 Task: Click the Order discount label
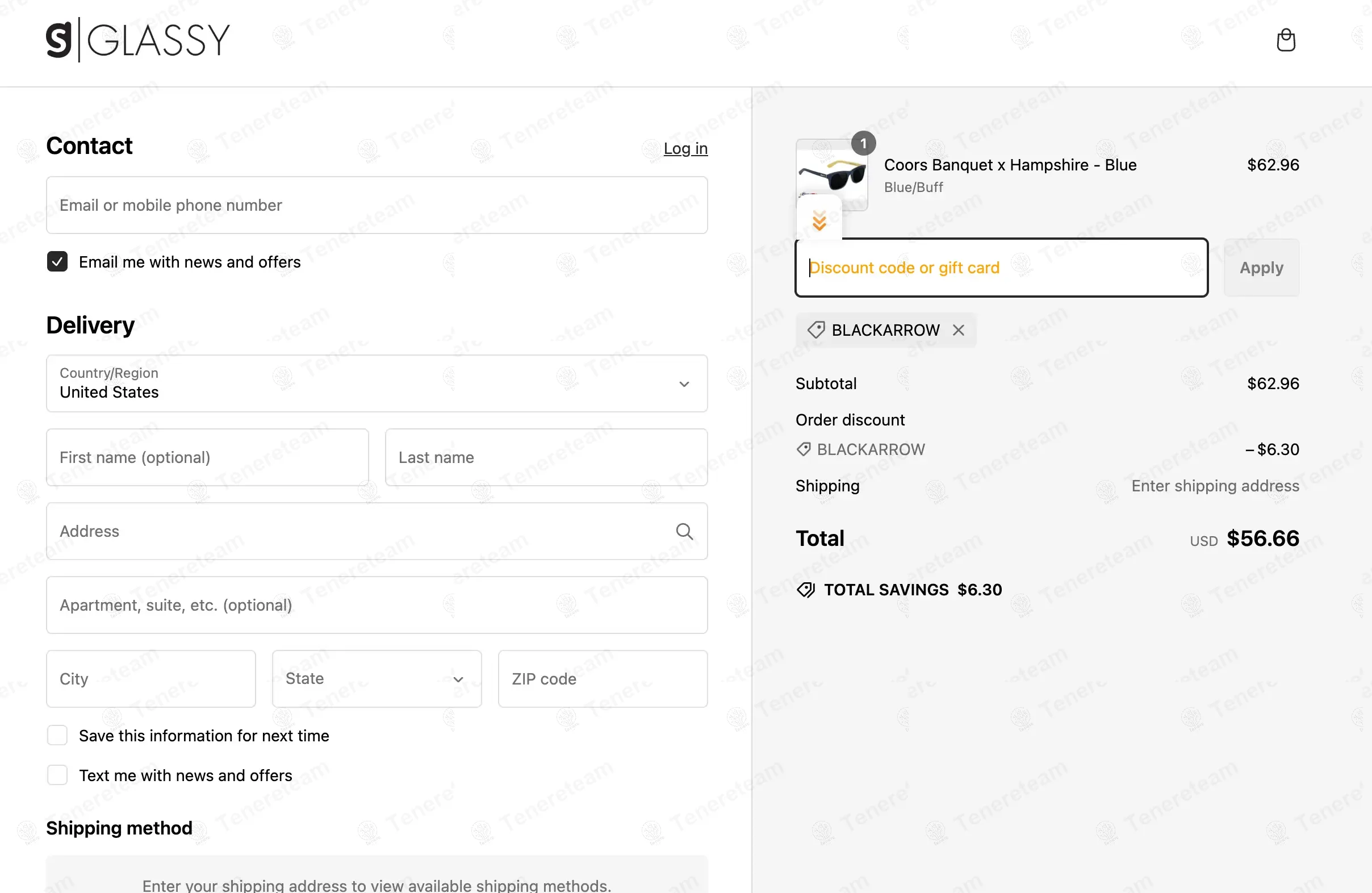(850, 420)
